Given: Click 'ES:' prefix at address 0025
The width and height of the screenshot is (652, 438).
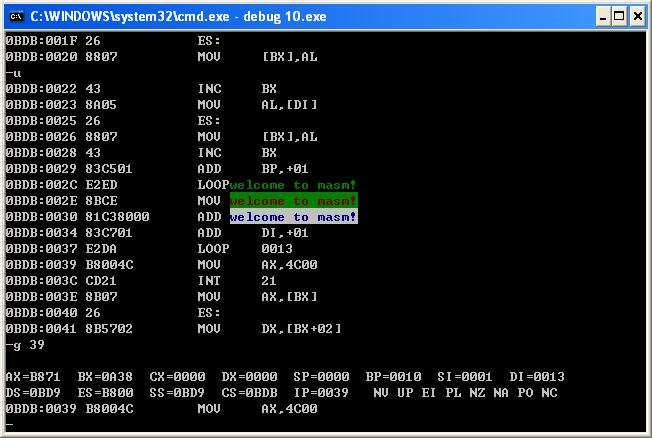Looking at the screenshot, I should (209, 121).
